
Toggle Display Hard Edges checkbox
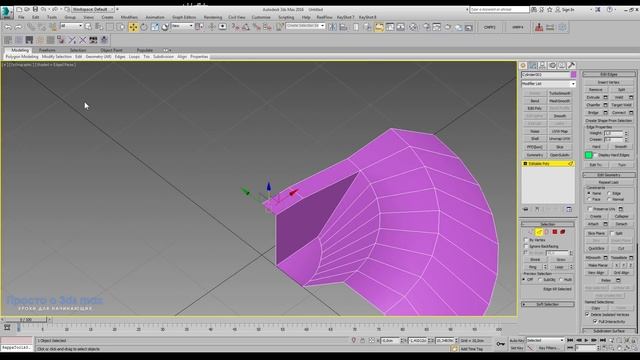click(x=596, y=155)
